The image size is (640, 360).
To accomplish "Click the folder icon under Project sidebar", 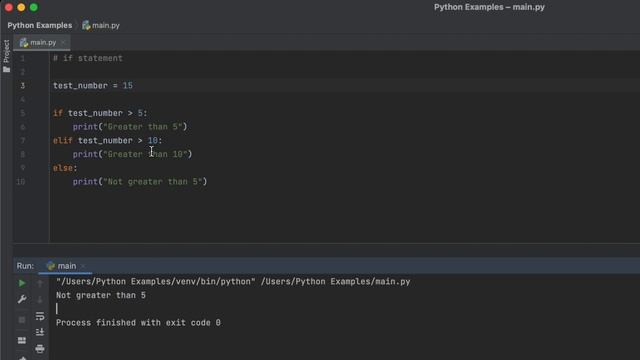I will [x=6, y=70].
